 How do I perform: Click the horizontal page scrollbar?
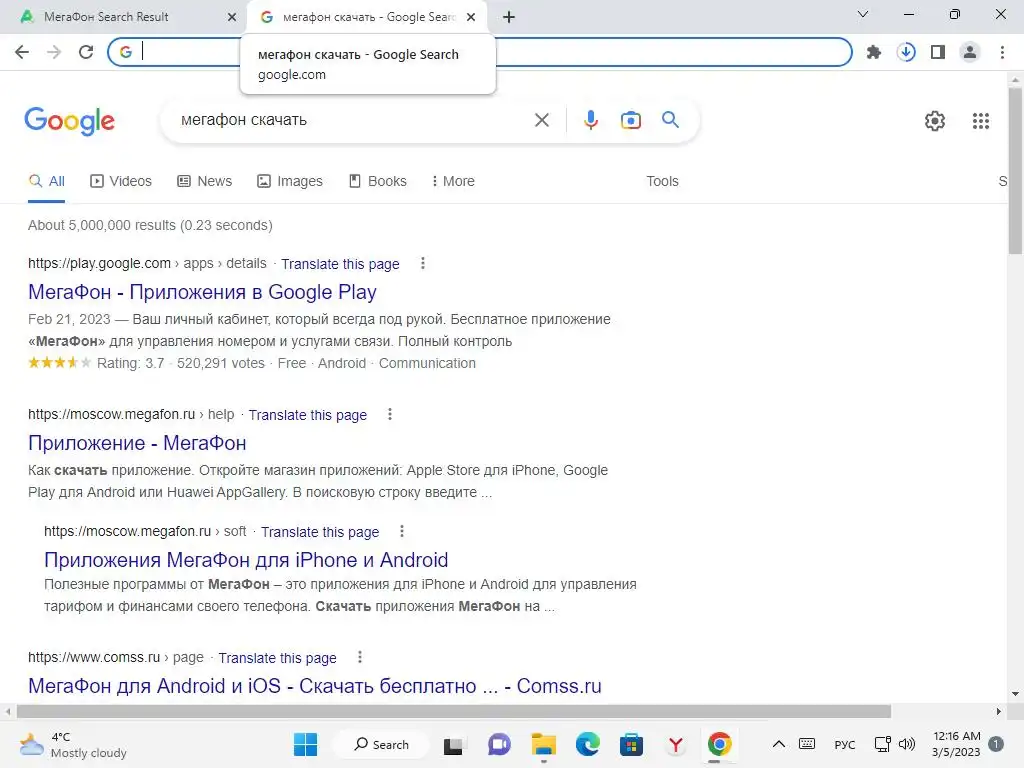(x=454, y=711)
